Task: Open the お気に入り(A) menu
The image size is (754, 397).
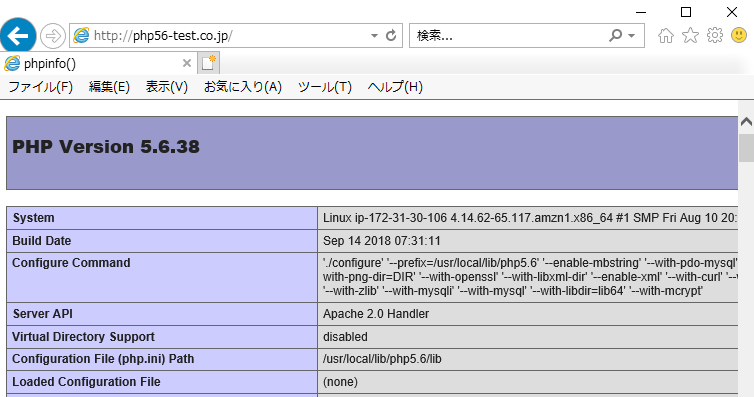Action: click(x=243, y=87)
